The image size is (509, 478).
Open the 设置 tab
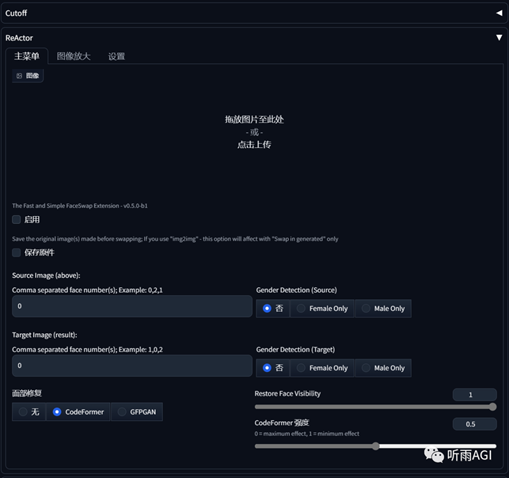pyautogui.click(x=116, y=56)
